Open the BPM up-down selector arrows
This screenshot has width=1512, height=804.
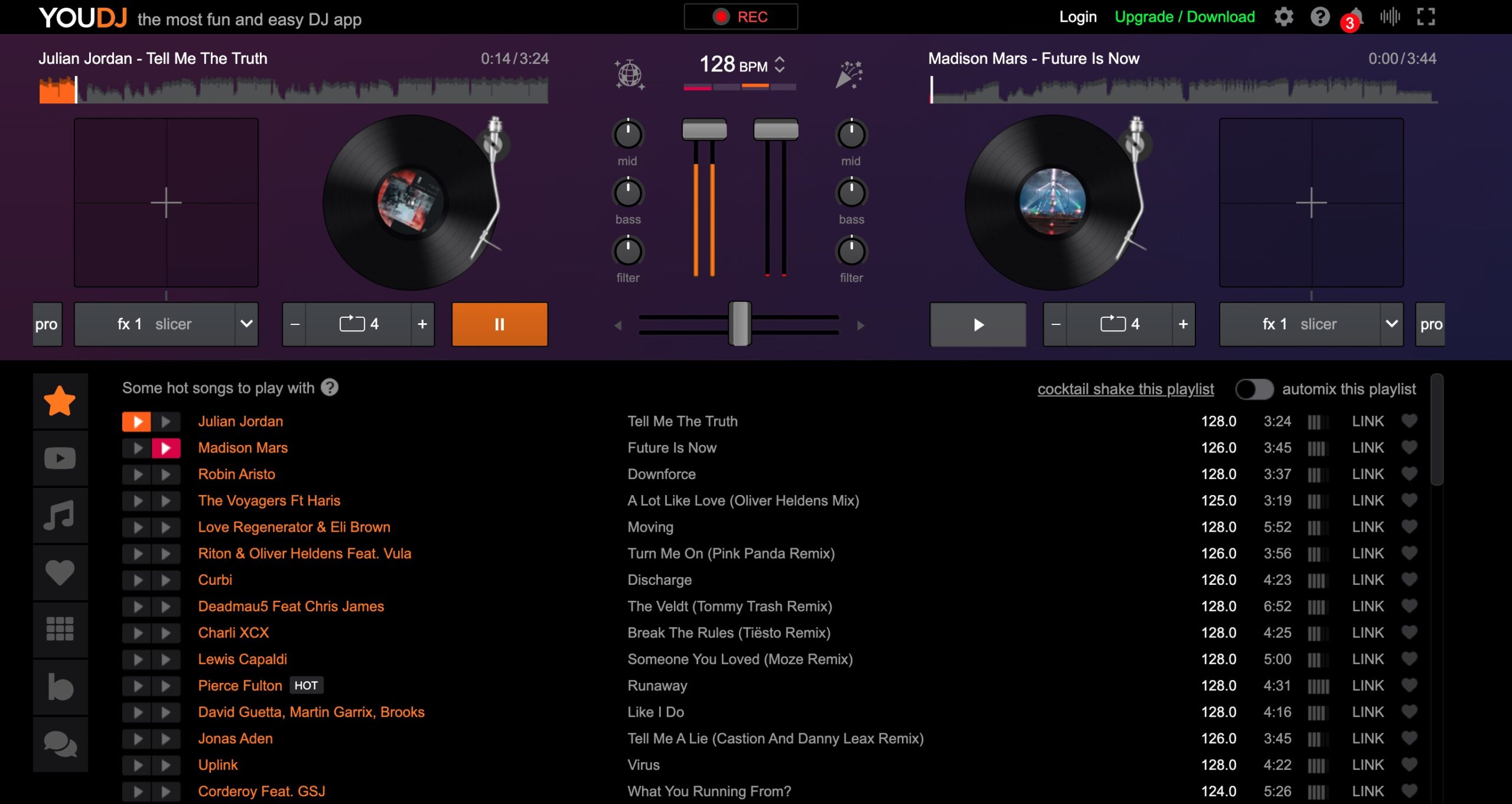(780, 64)
